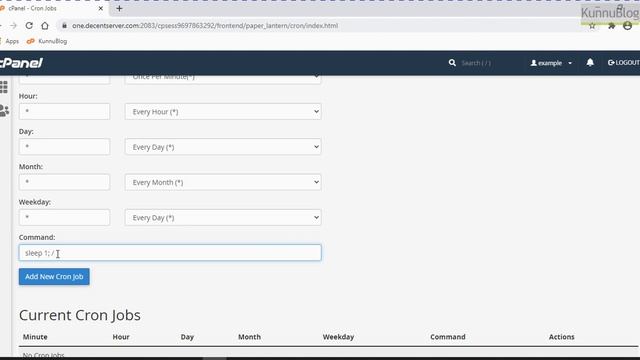Viewport: 640px width, 360px height.
Task: Click the padlock site info icon
Action: 64,25
